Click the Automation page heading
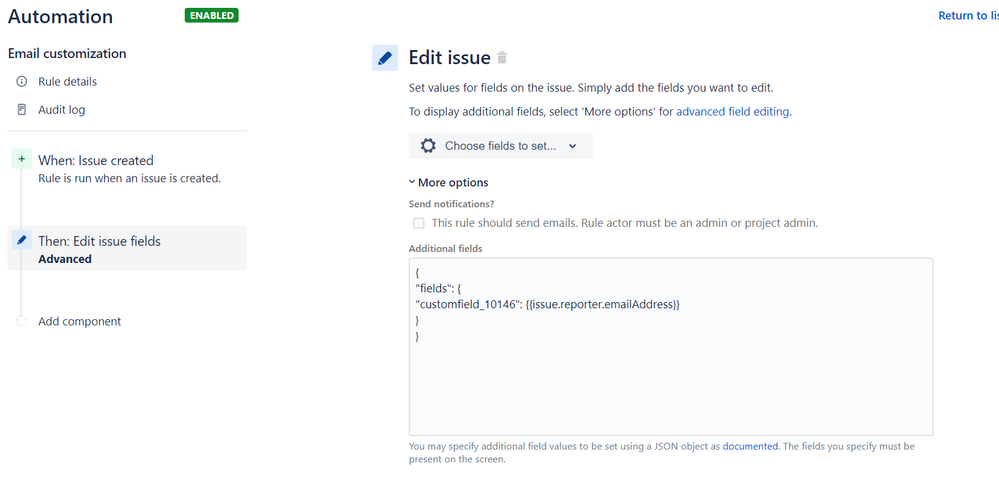 click(61, 17)
